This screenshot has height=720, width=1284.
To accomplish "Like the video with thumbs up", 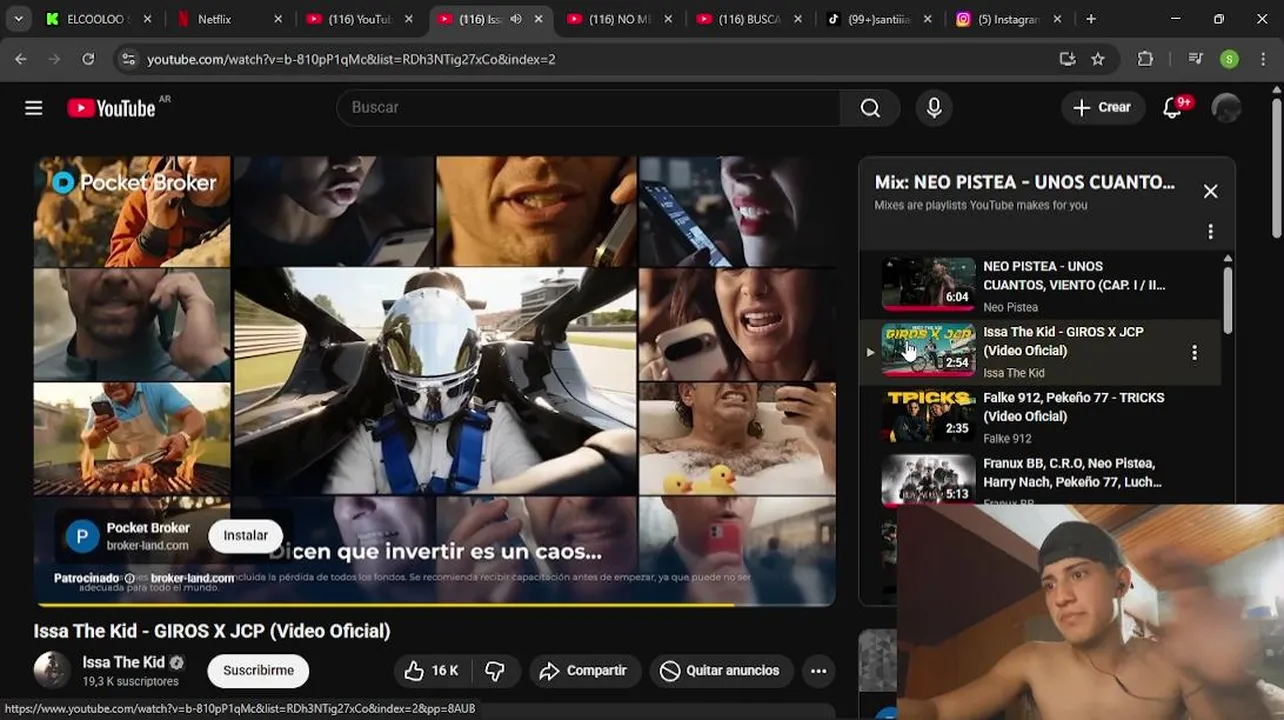I will (x=431, y=670).
